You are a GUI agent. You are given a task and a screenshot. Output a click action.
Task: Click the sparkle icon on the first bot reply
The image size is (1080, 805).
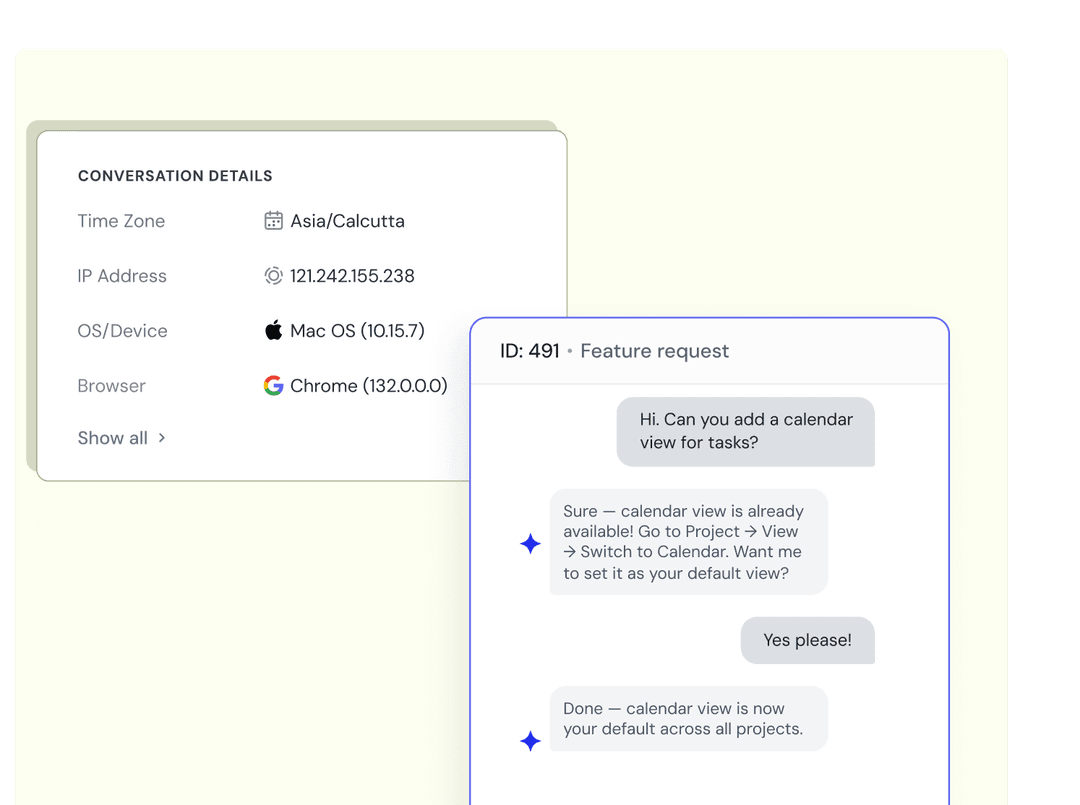[530, 544]
